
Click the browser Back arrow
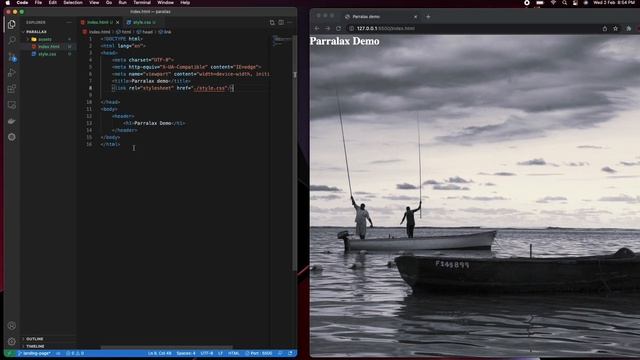[x=317, y=29]
